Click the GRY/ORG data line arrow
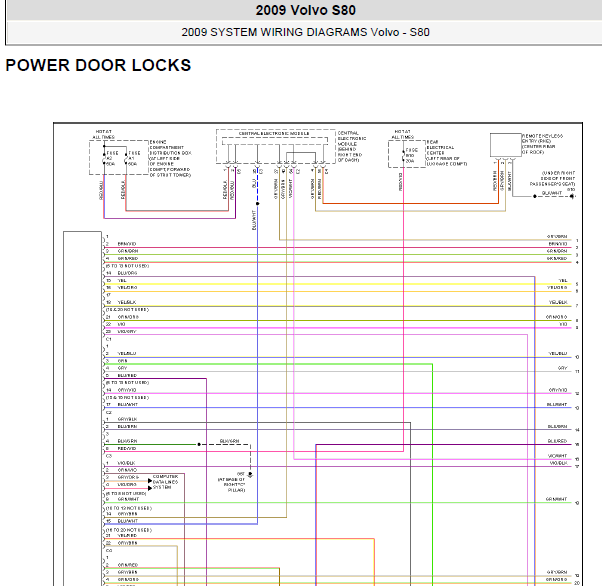 [x=150, y=481]
